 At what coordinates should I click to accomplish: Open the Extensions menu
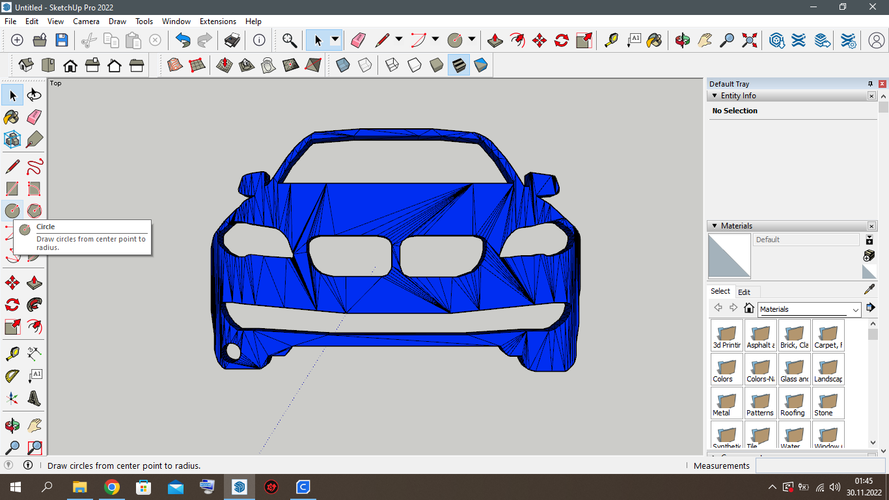tap(217, 21)
